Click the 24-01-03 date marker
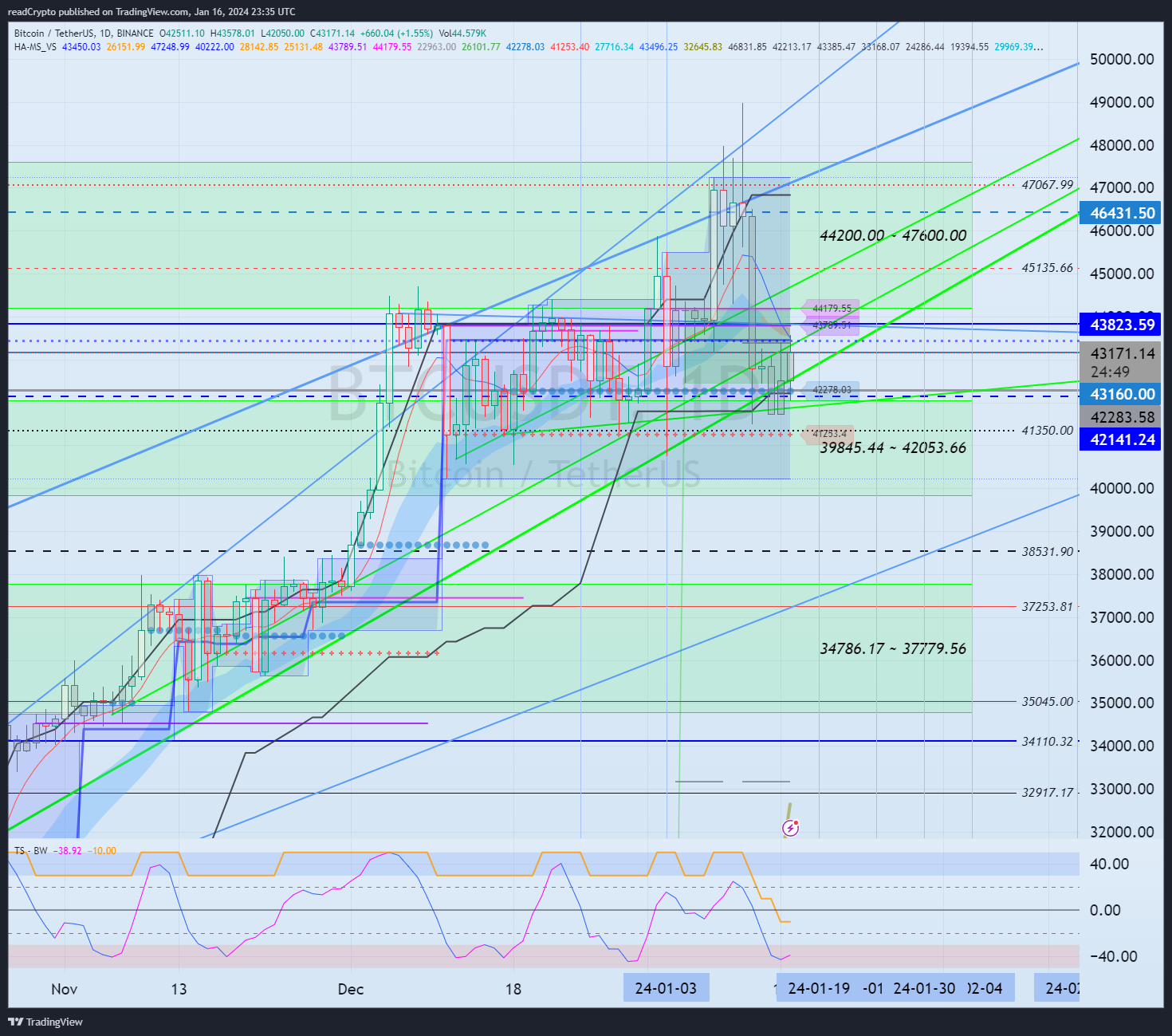Viewport: 1172px width, 1036px height. 666,988
